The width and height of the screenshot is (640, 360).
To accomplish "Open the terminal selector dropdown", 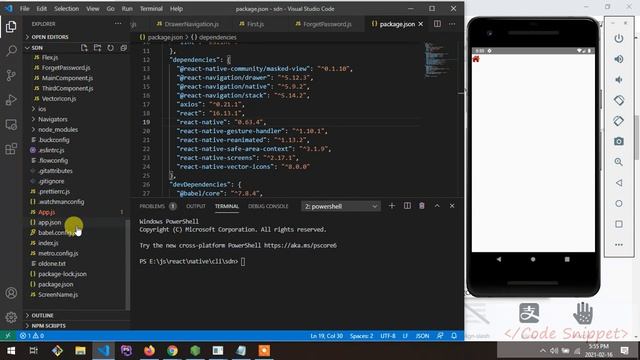I will [x=340, y=206].
